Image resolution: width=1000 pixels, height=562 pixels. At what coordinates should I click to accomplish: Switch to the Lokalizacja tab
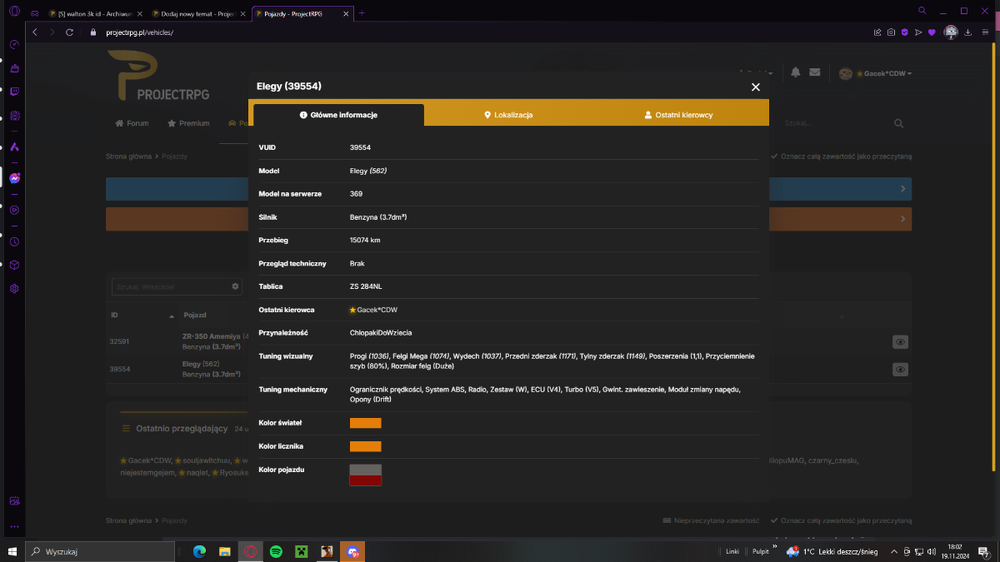tap(508, 115)
